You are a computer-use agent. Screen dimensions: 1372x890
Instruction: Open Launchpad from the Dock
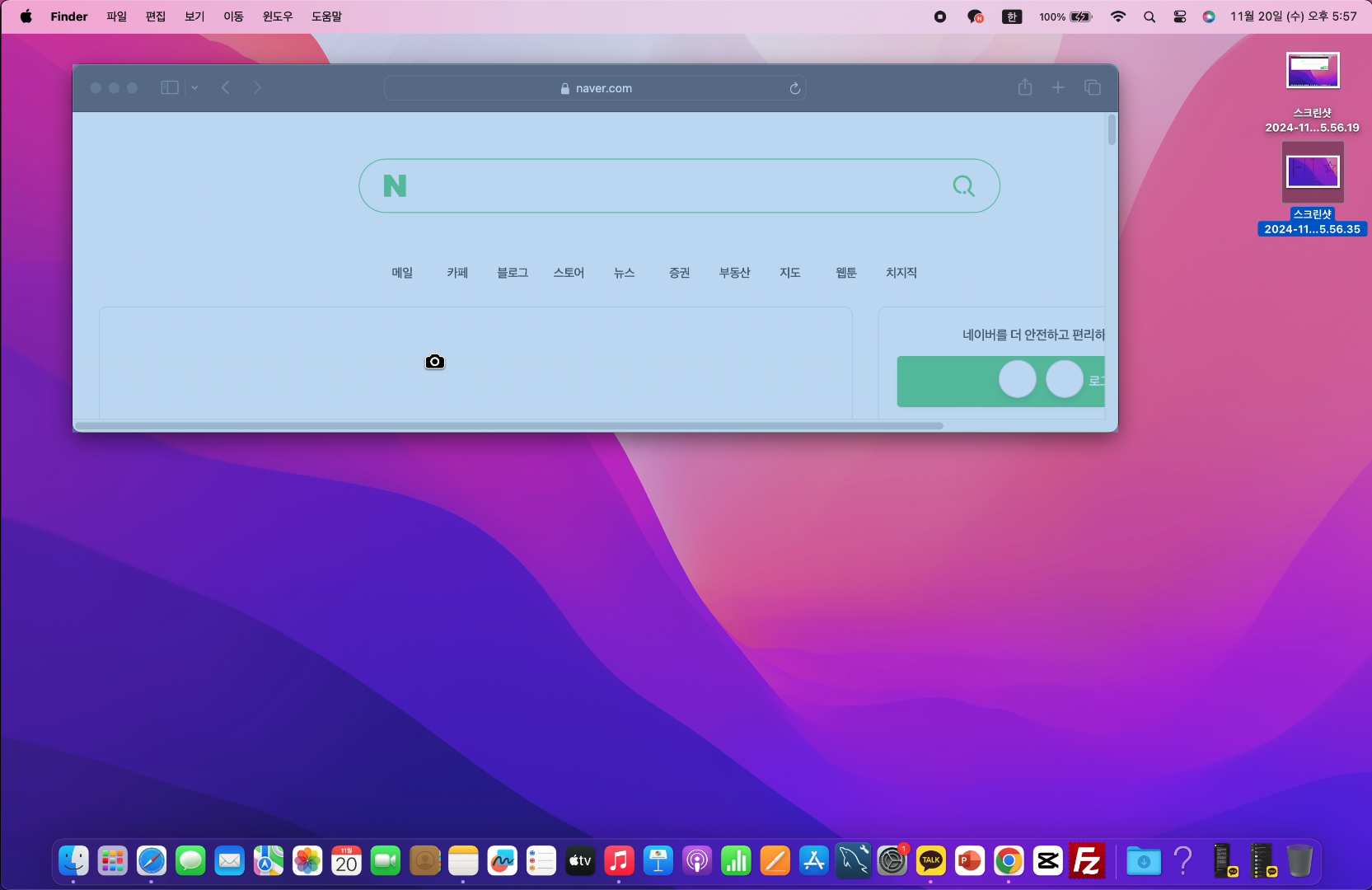click(x=113, y=861)
